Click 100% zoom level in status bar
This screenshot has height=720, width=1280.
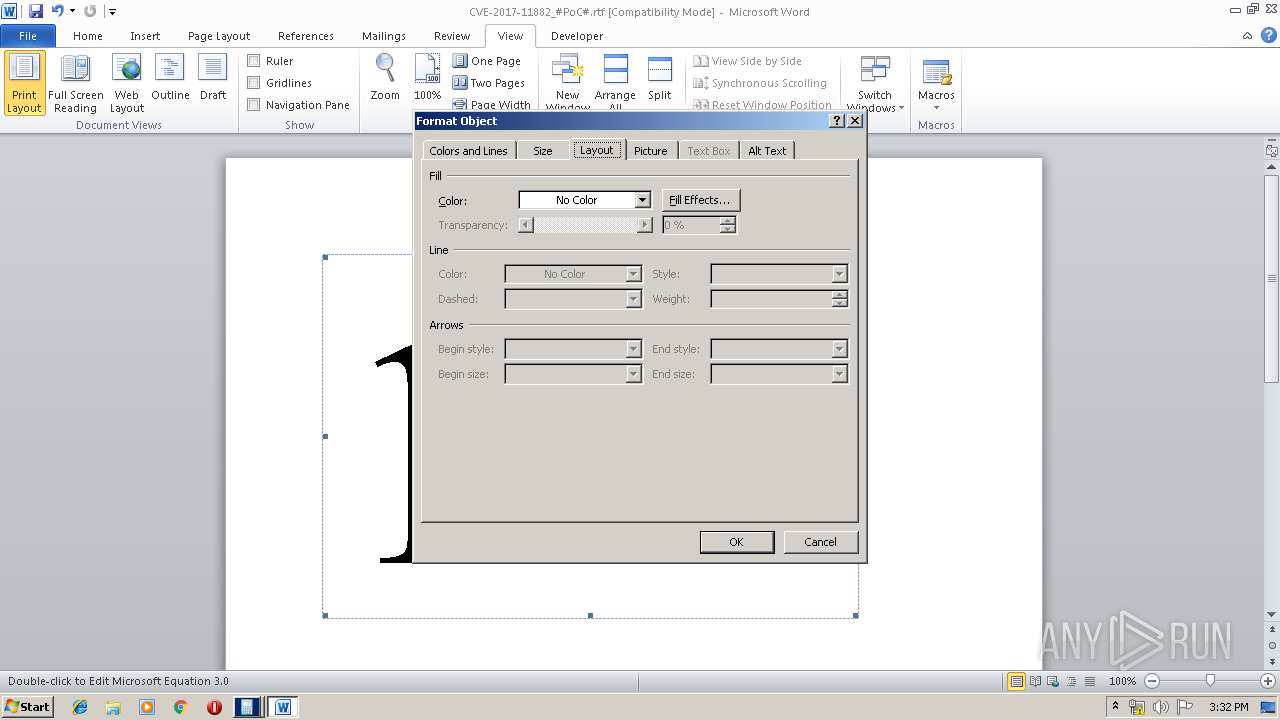[1122, 681]
